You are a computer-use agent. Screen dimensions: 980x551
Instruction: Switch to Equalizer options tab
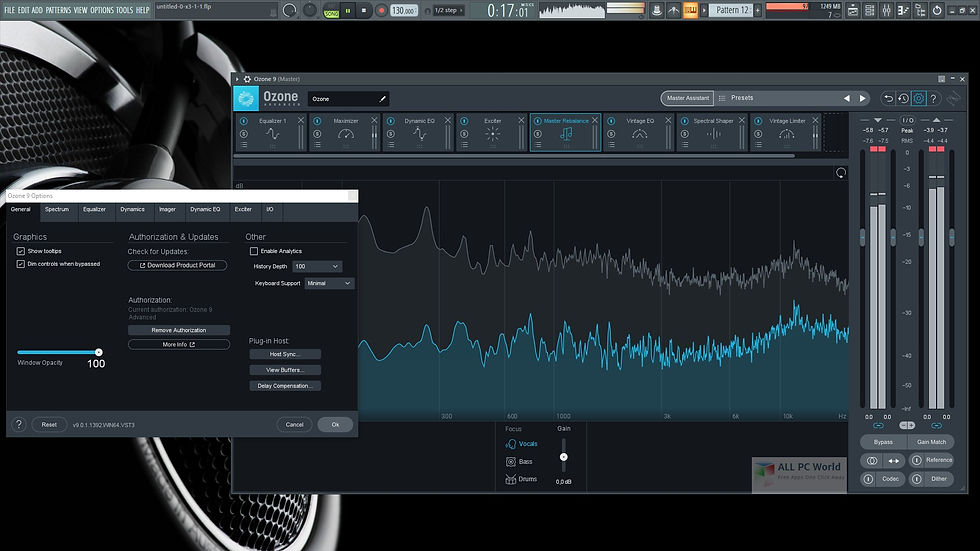(x=94, y=209)
